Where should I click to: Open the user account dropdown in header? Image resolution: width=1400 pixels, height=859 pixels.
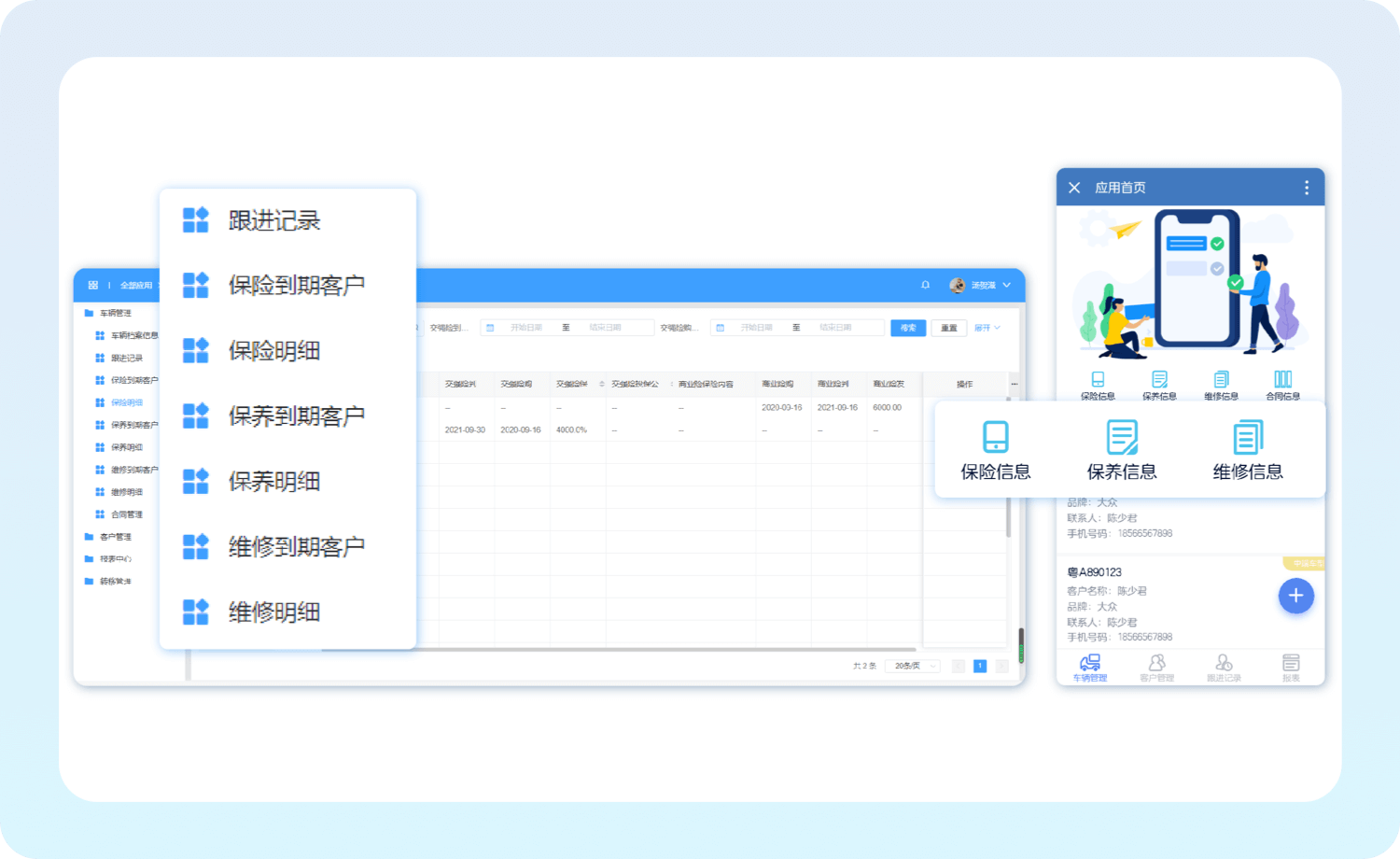[x=981, y=285]
